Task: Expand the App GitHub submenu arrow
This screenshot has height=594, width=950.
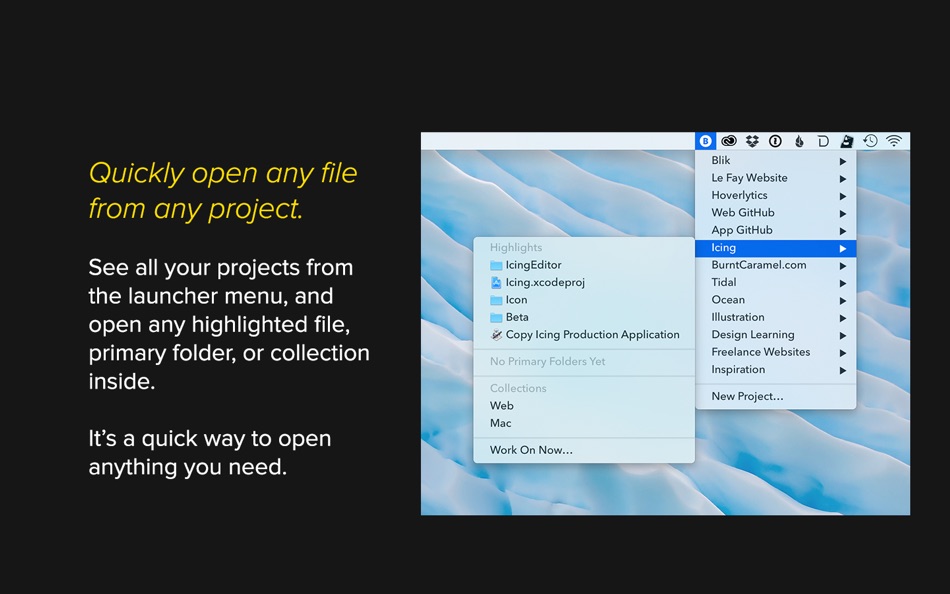Action: pos(843,231)
